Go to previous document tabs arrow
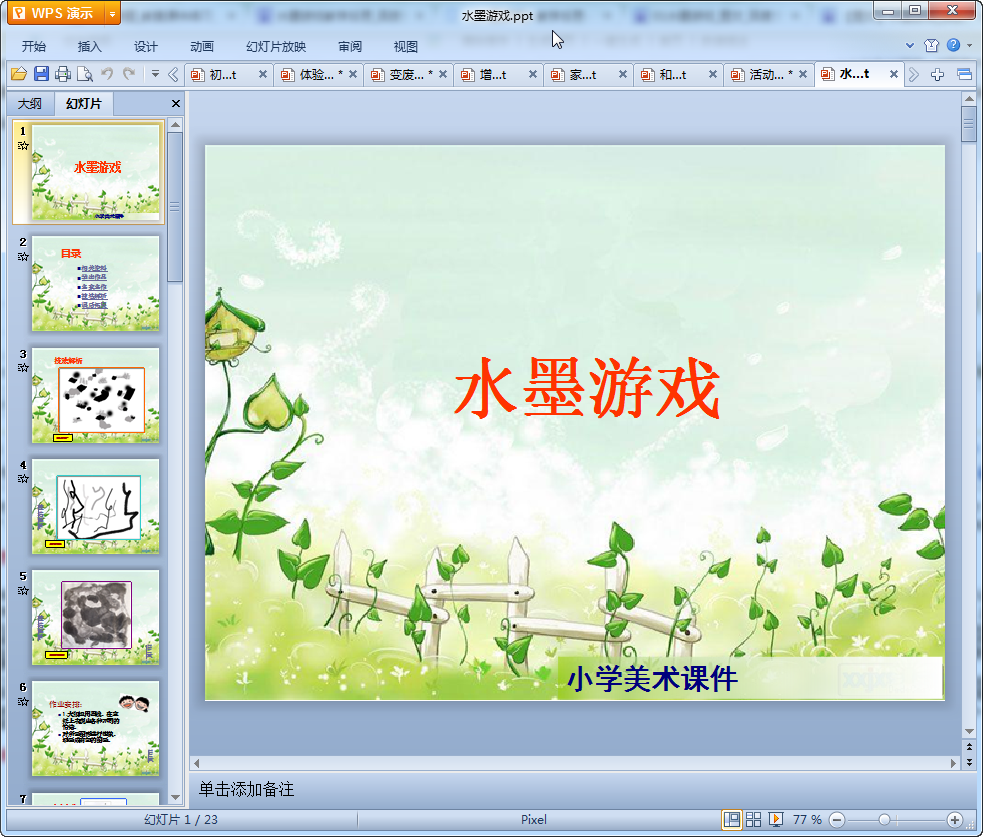The image size is (983, 837). tap(174, 75)
